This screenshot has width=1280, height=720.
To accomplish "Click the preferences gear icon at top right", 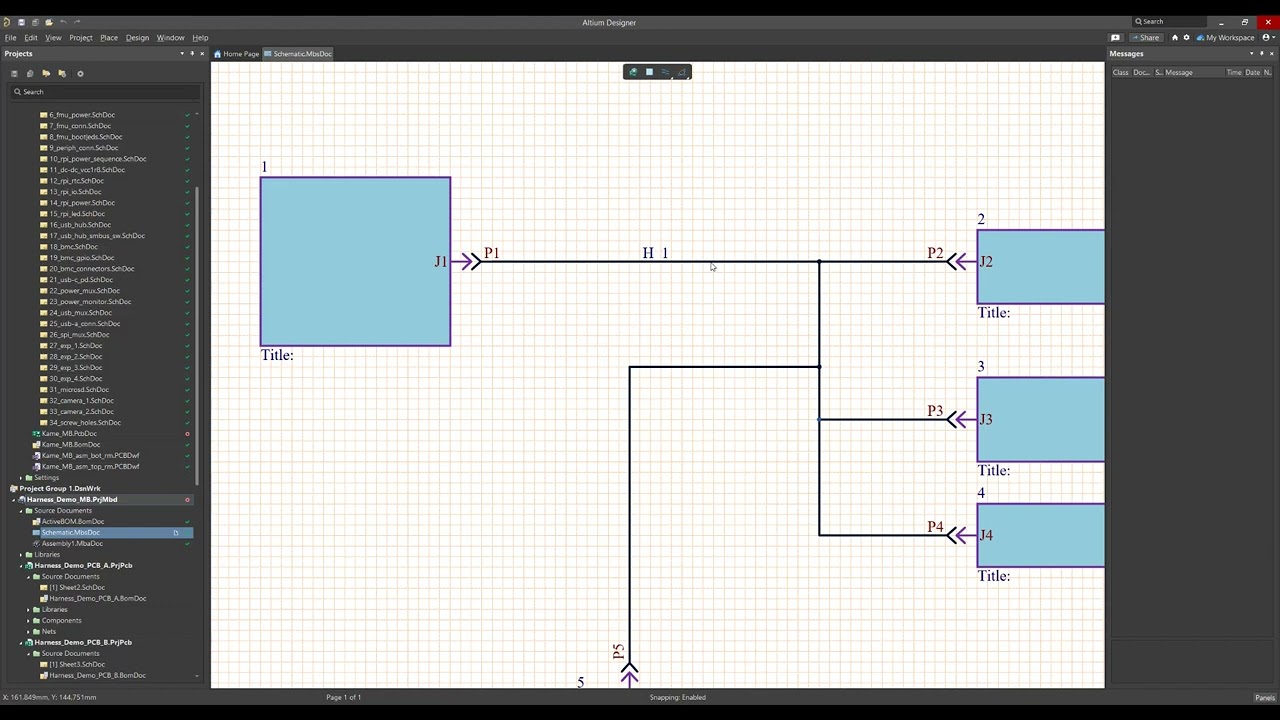I will [x=1186, y=38].
